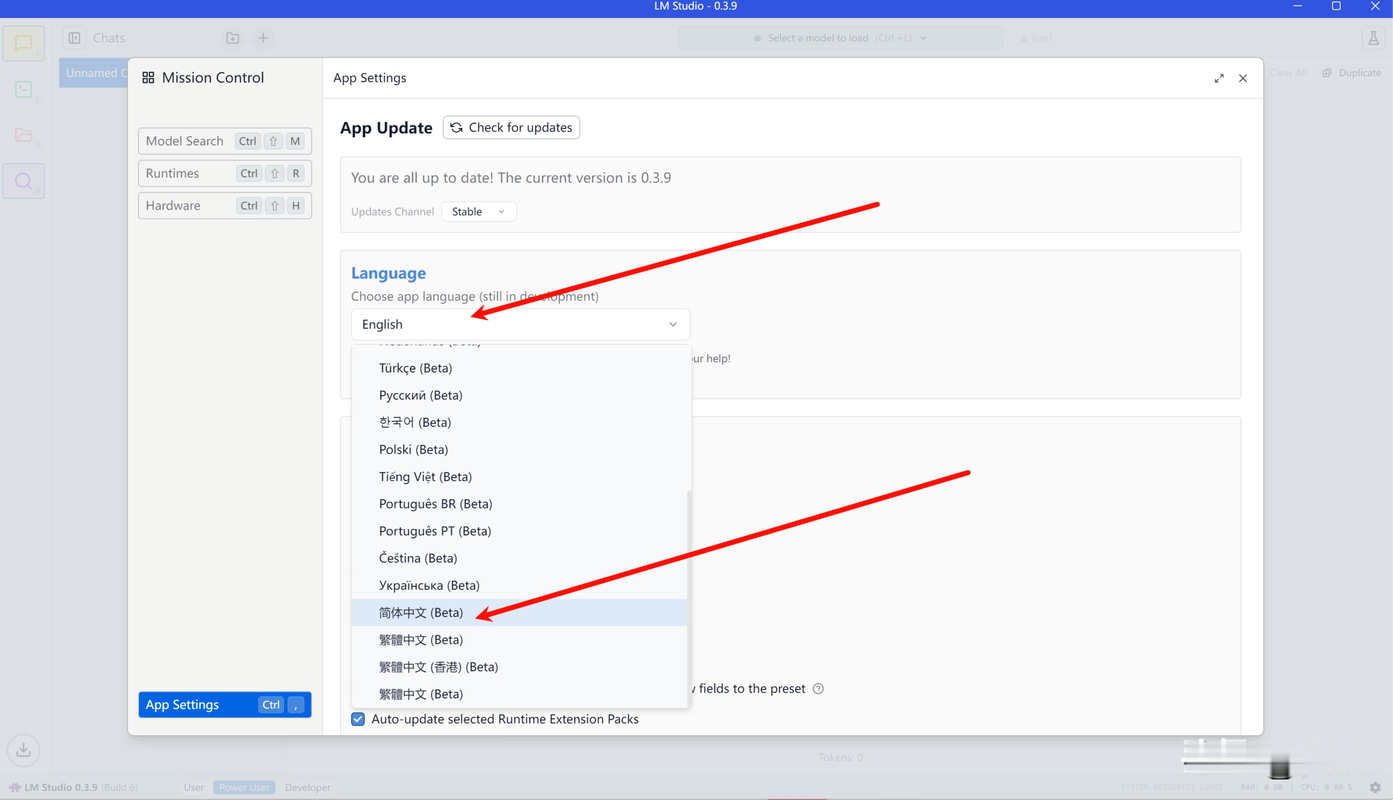The height and width of the screenshot is (800, 1393).
Task: Click the help icon beside preset fields
Action: [x=818, y=688]
